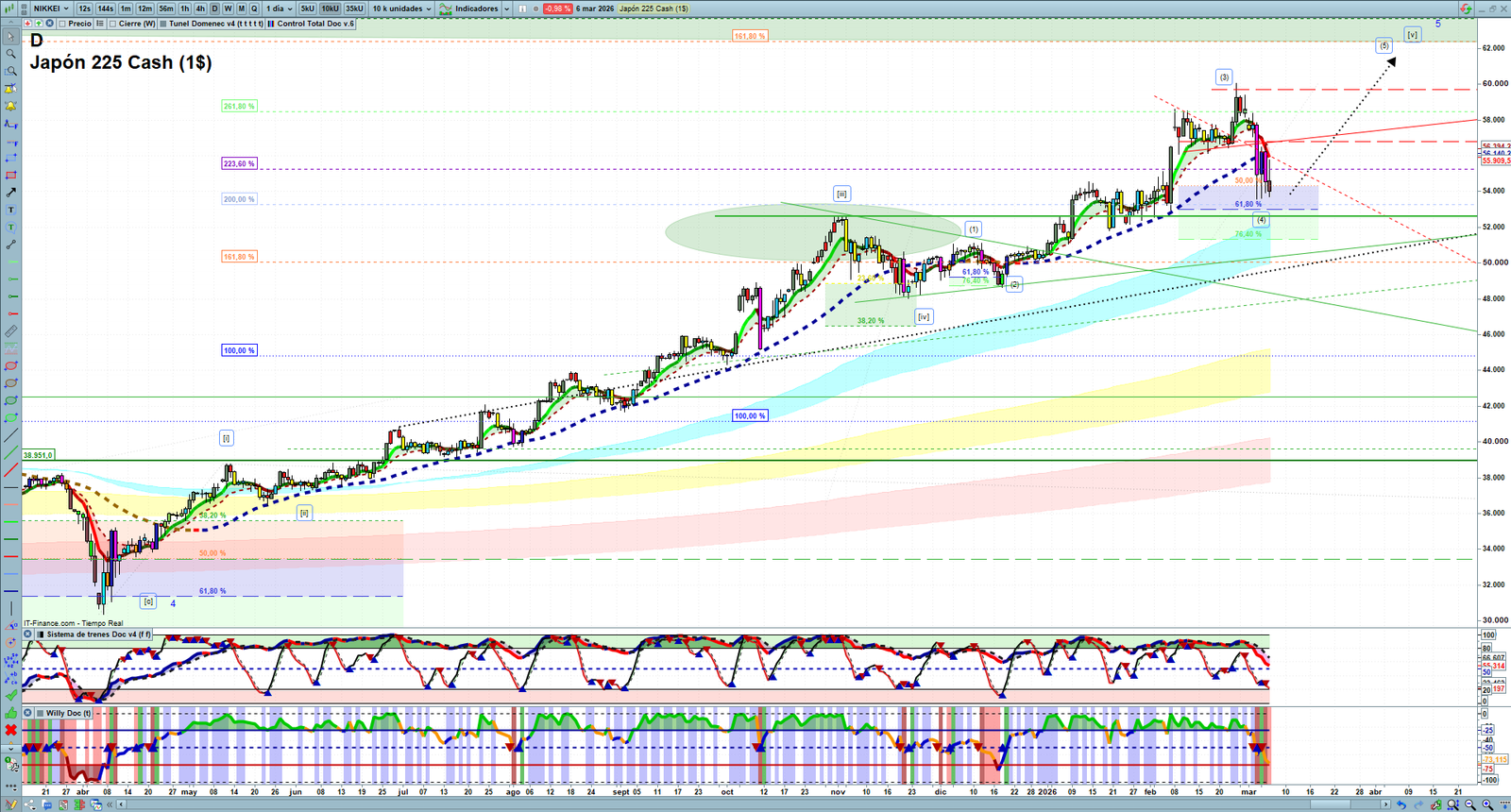Click the 6 mar 2026 date label
The width and height of the screenshot is (1511, 812).
(x=595, y=8)
